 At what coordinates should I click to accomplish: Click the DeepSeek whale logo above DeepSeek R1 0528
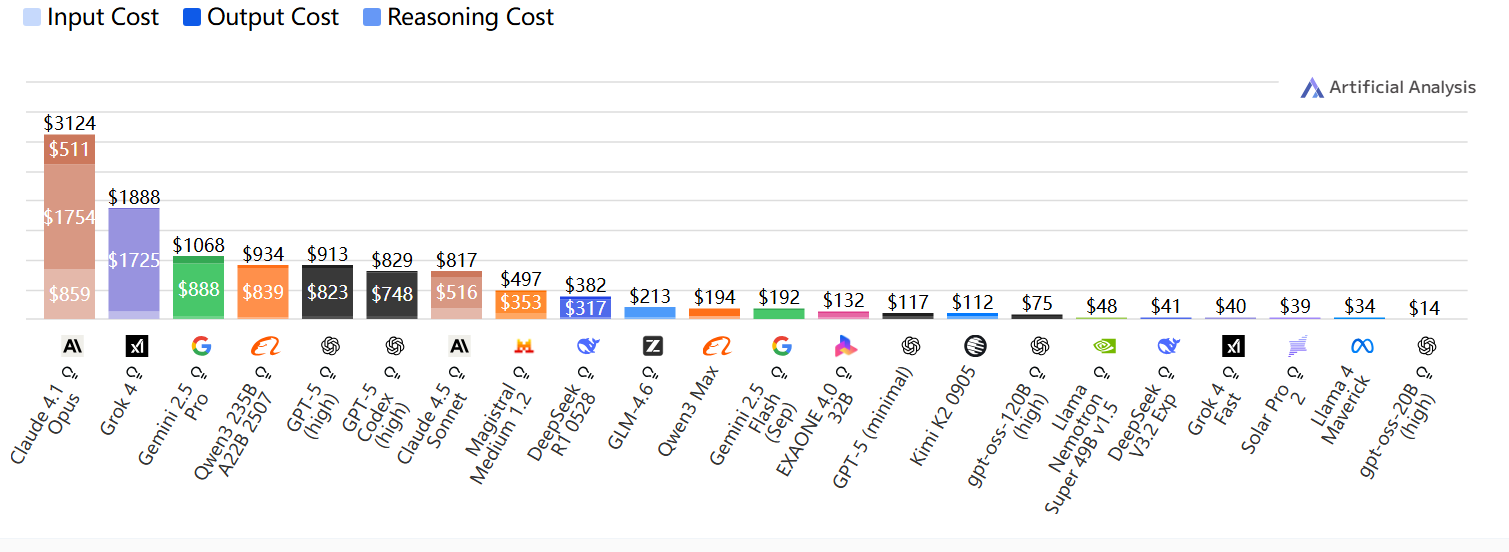(x=588, y=346)
